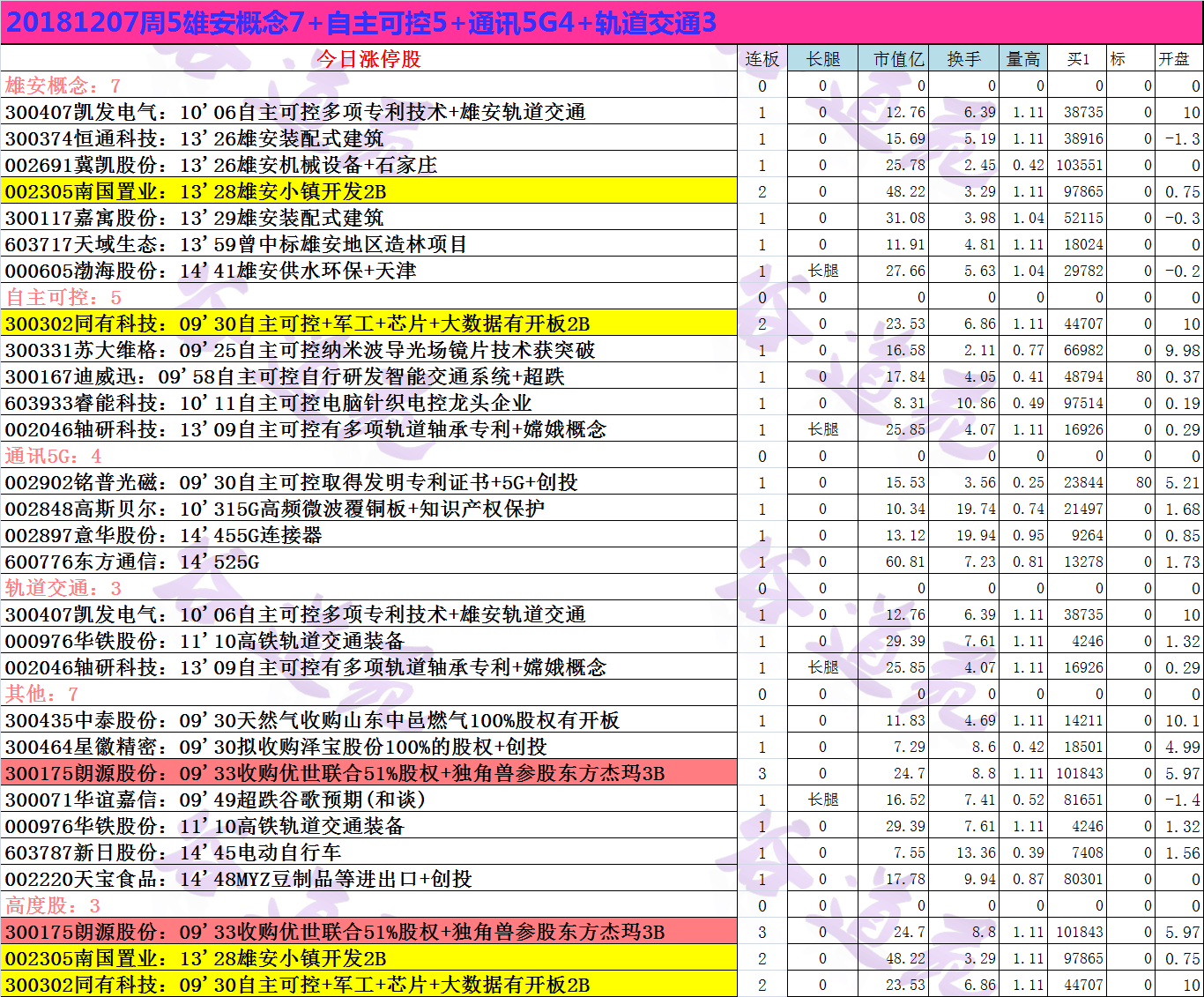1204x997 pixels.
Task: Click the 买1 value 9264
Action: tap(1088, 535)
